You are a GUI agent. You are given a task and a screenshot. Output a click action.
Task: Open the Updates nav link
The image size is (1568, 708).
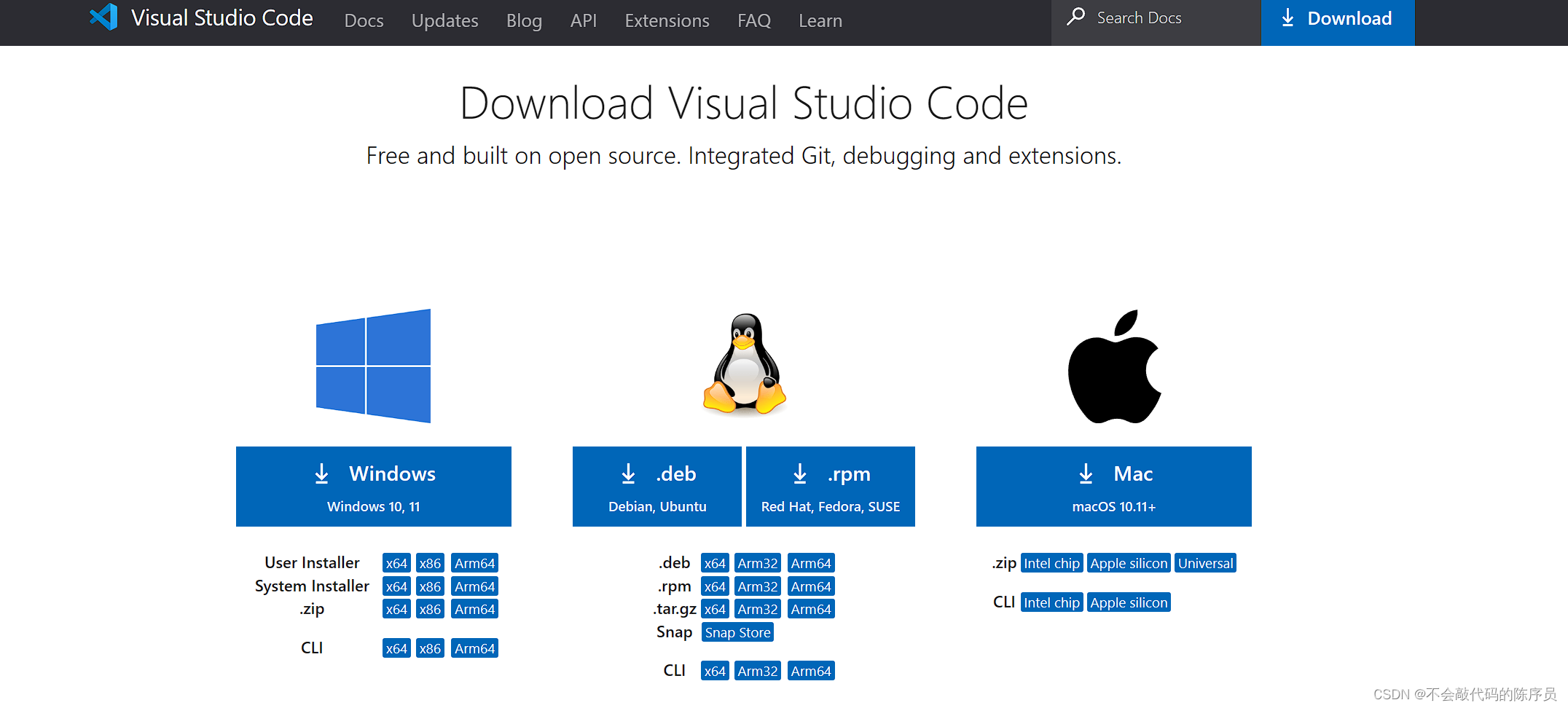click(x=444, y=20)
